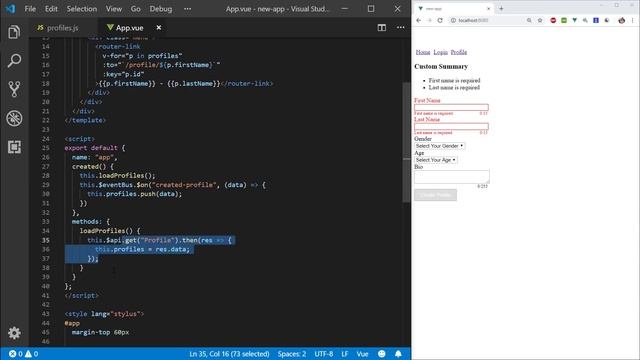Click the site info icon beside localhost
This screenshot has width=640, height=360.
coord(453,20)
